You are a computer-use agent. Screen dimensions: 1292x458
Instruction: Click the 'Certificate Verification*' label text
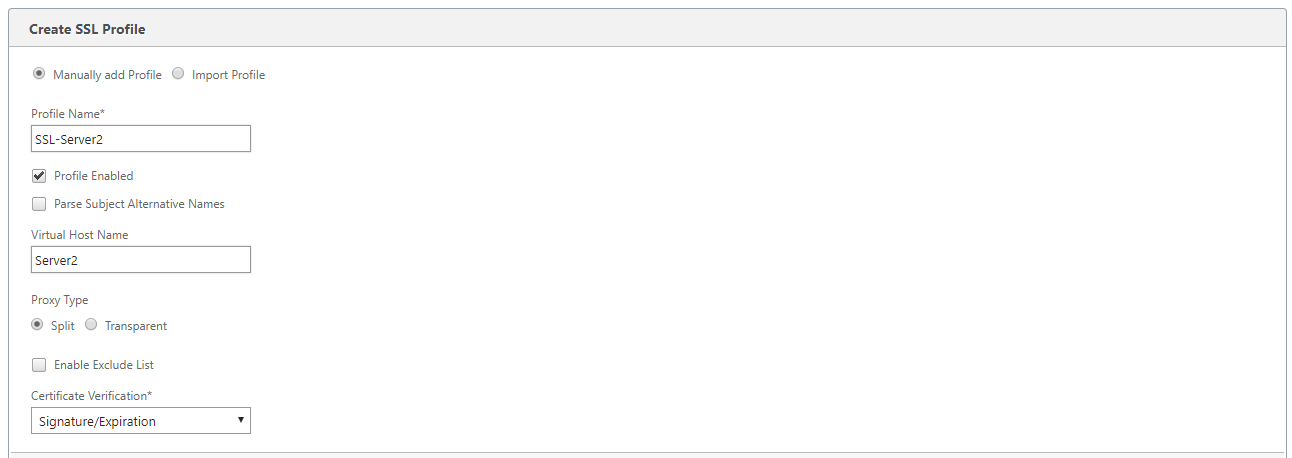tap(92, 395)
